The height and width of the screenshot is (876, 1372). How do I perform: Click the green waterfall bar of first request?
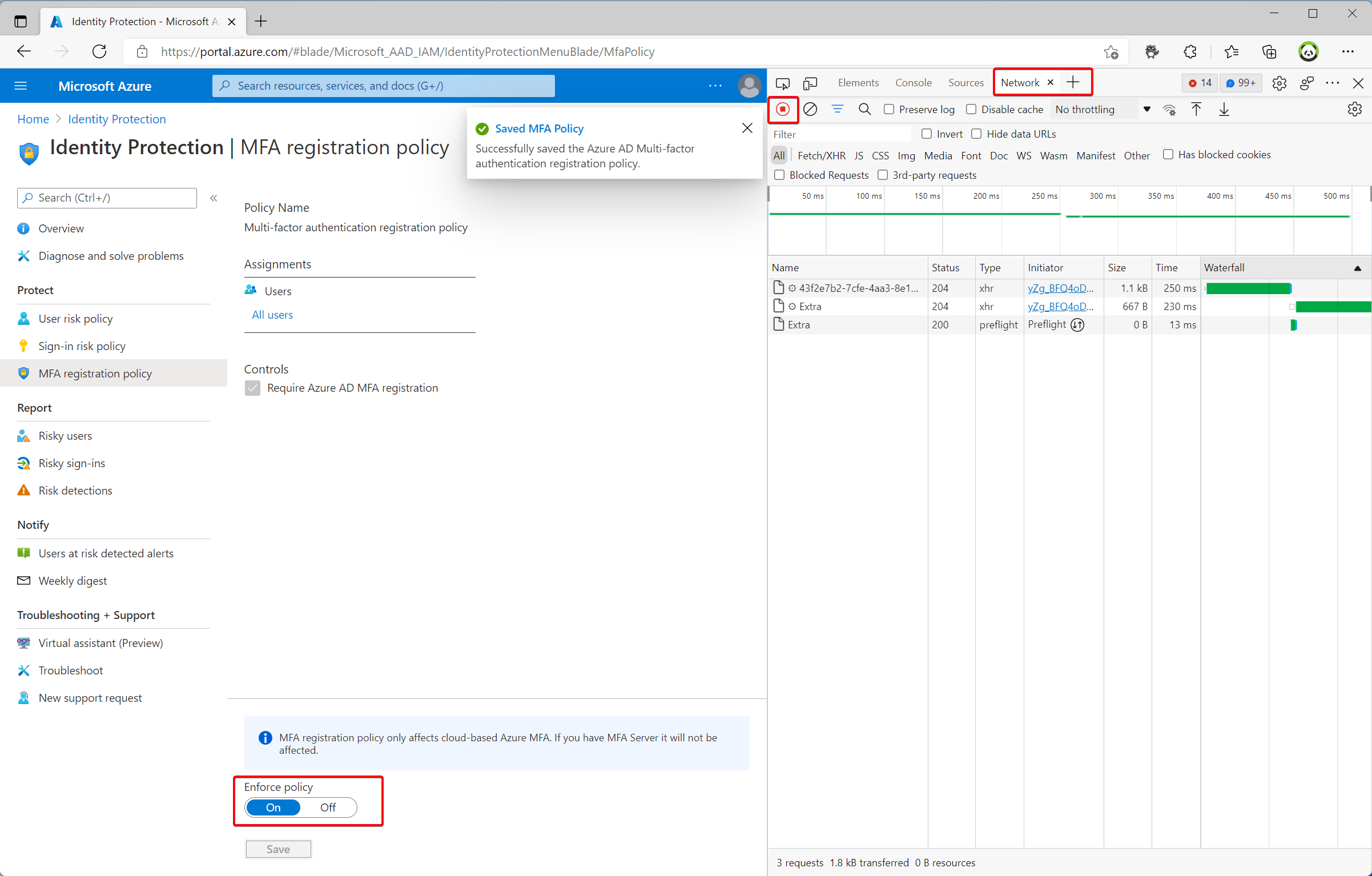(x=1248, y=288)
